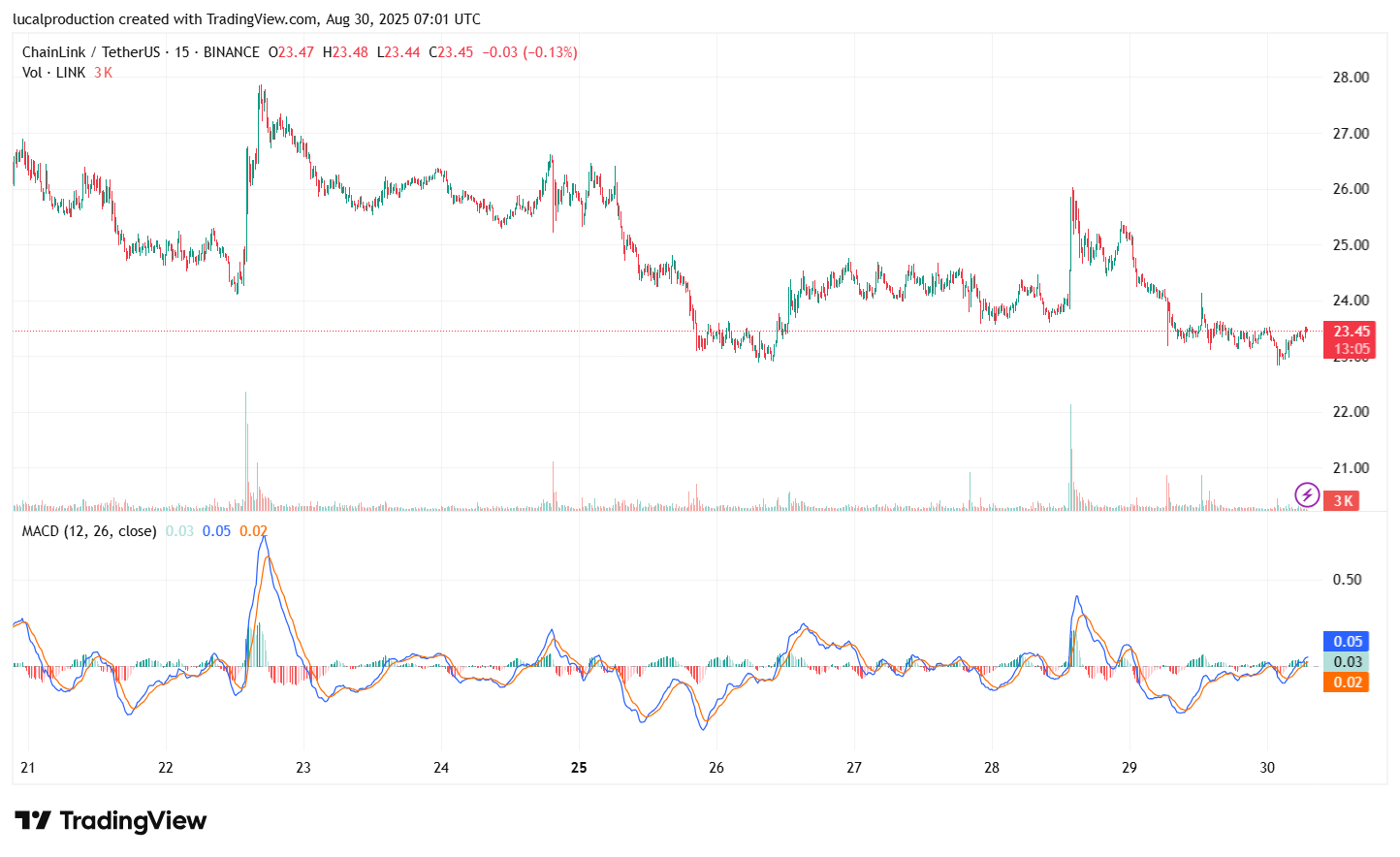Click date 28 on time axis
Screen dimensions: 1400x857
tap(992, 768)
